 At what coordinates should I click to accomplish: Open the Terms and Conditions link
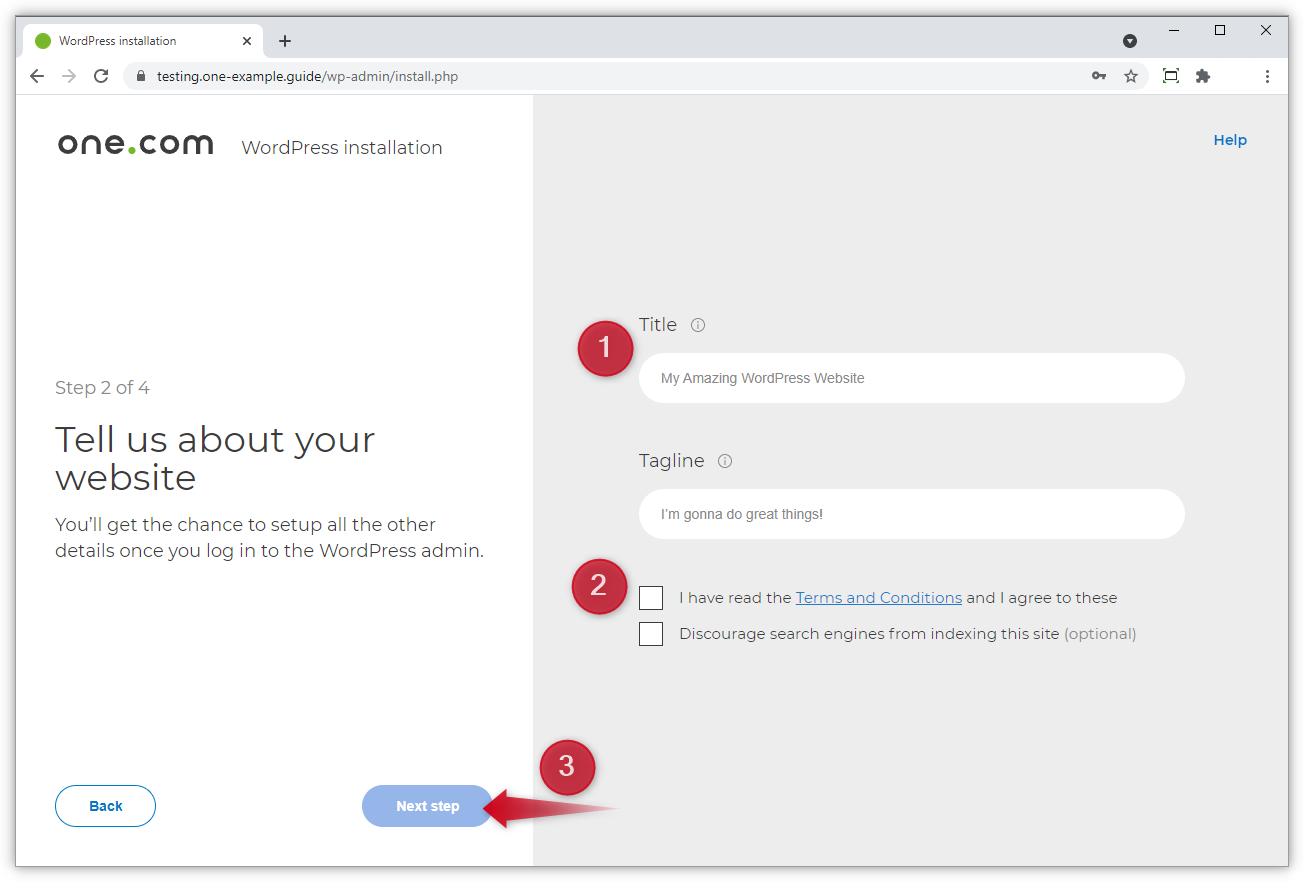[x=879, y=598]
